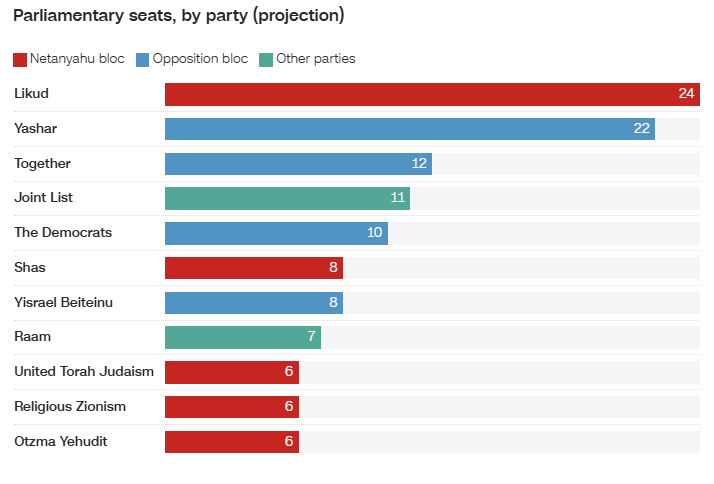
Task: Click the Raam party name label
Action: (x=32, y=336)
